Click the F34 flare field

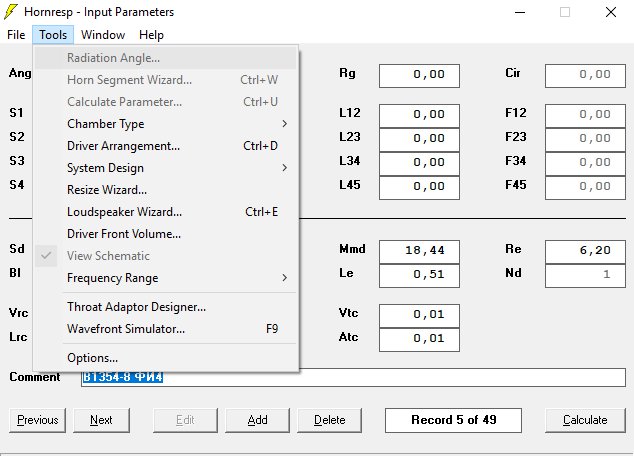coord(585,164)
